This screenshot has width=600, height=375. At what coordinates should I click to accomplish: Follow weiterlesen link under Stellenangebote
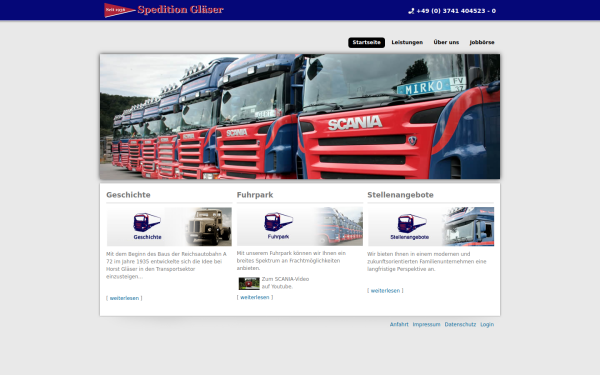tap(385, 291)
